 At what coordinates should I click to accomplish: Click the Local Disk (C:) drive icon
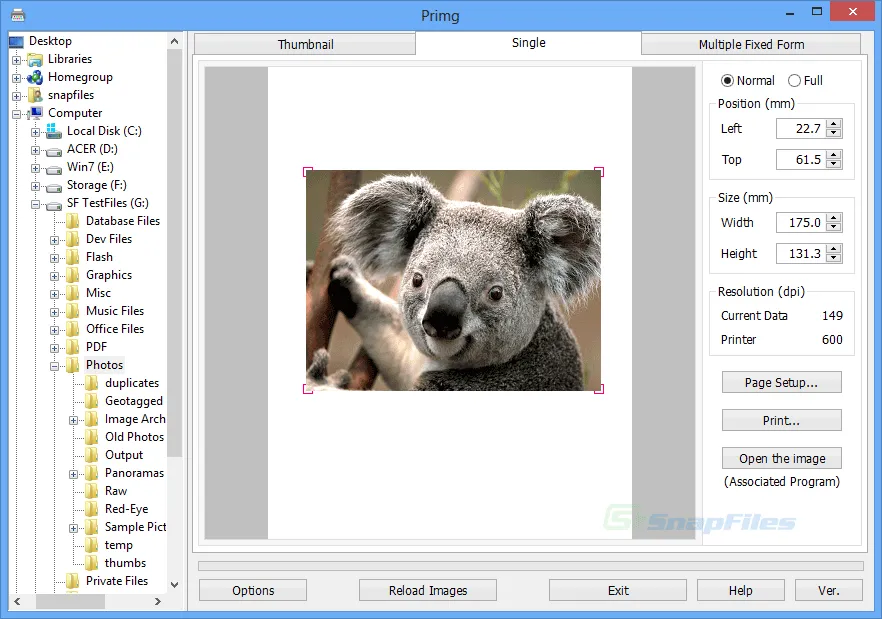coord(54,131)
